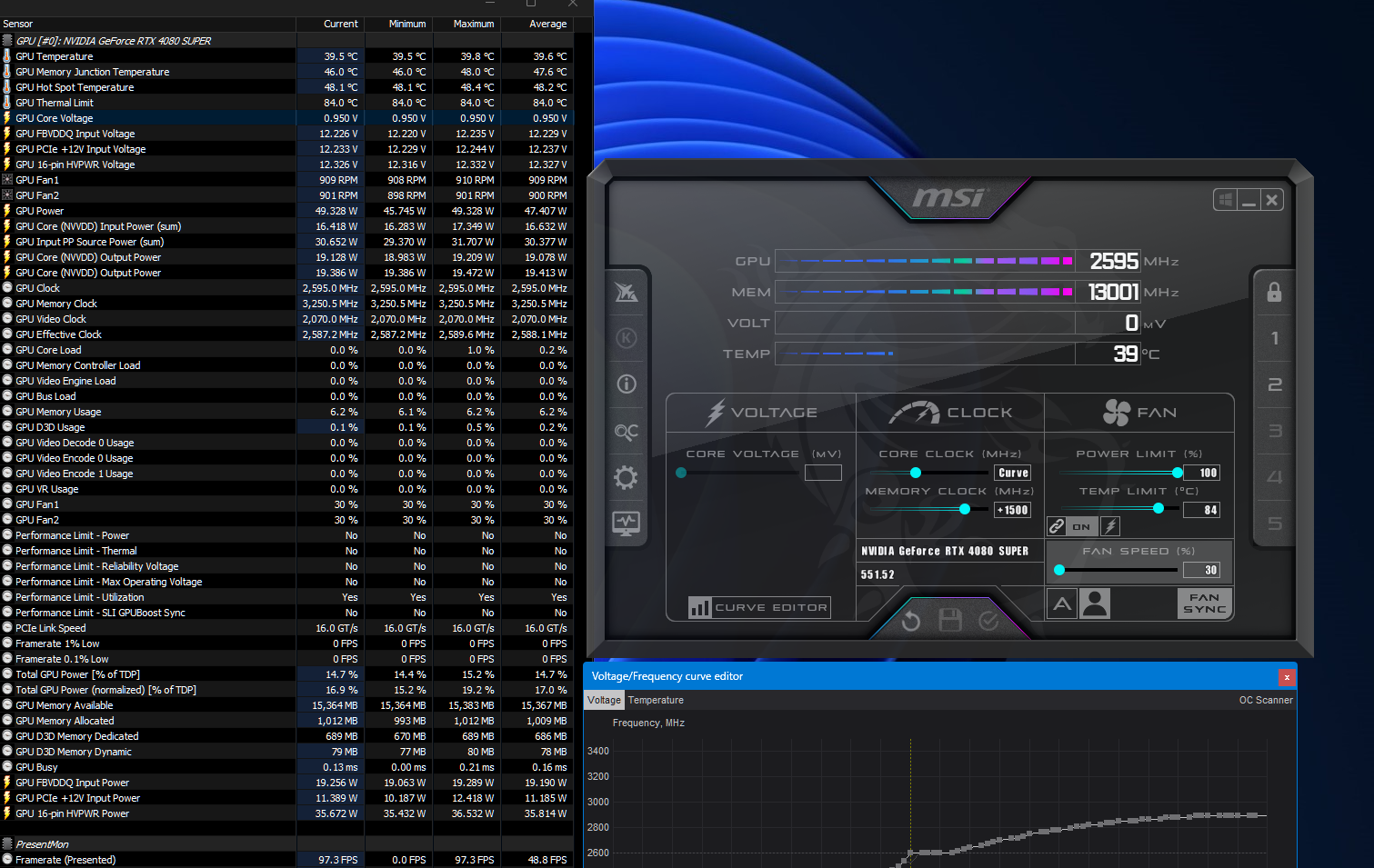1374x868 pixels.
Task: Click the Power Limit '100' value field
Action: 1201,473
